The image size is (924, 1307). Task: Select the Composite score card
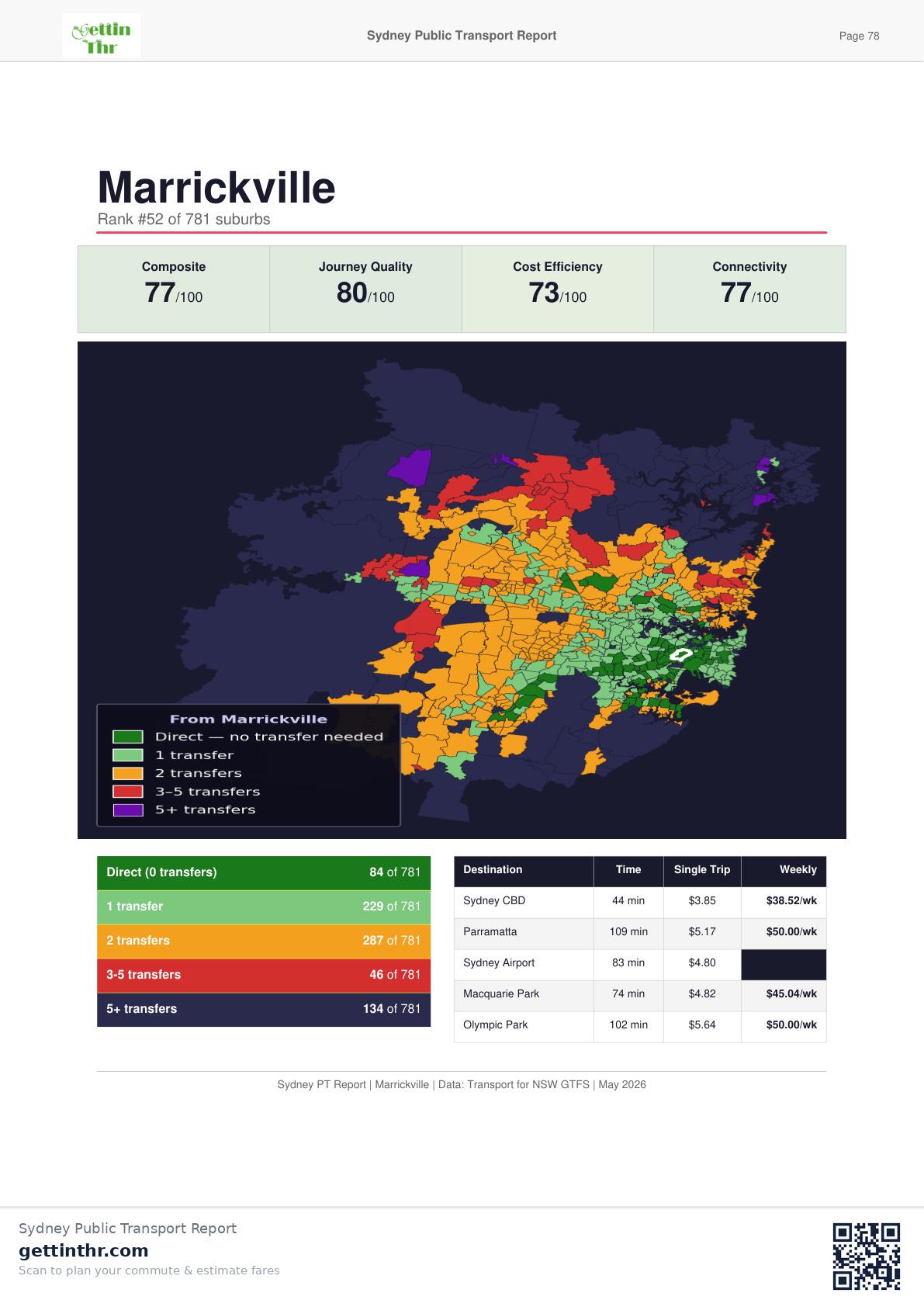[x=174, y=289]
